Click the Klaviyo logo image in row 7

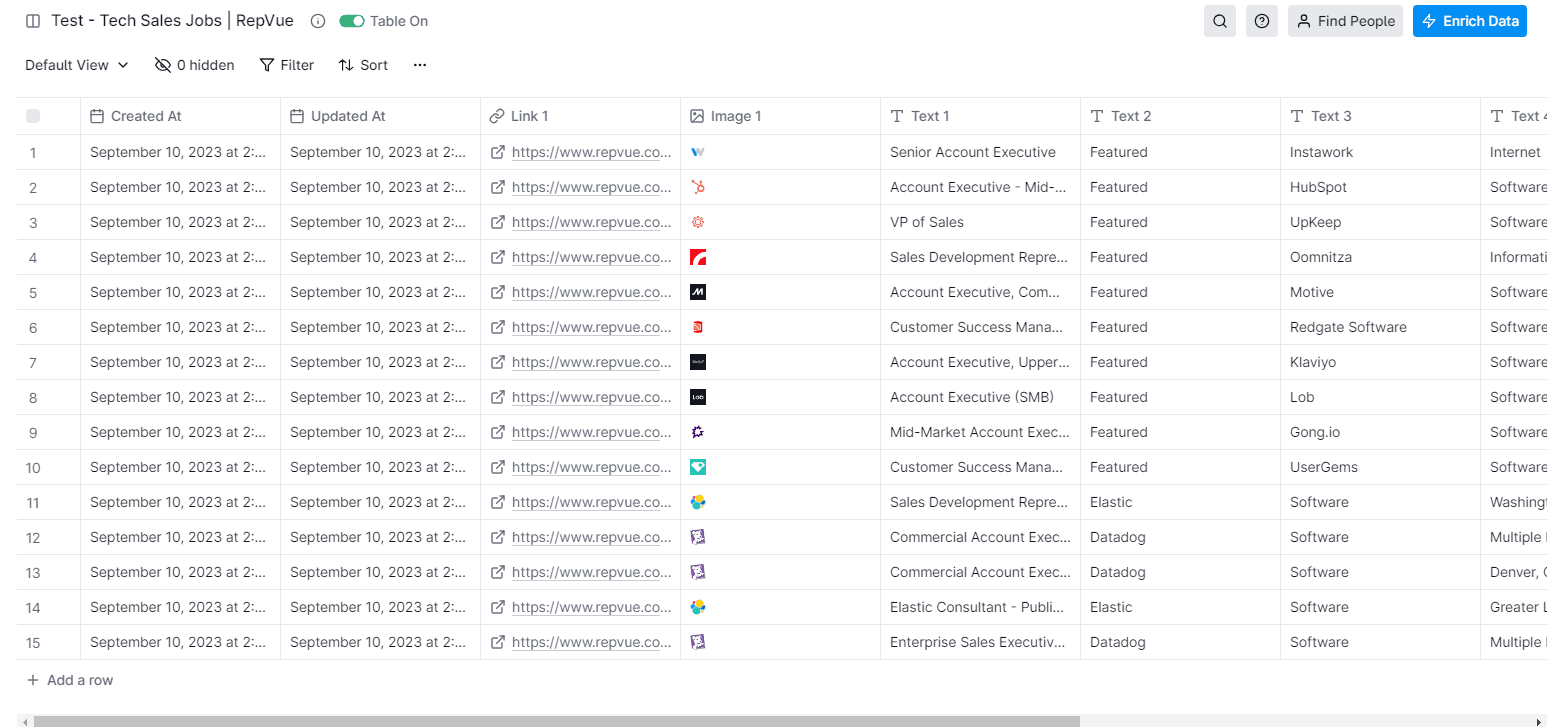(698, 362)
